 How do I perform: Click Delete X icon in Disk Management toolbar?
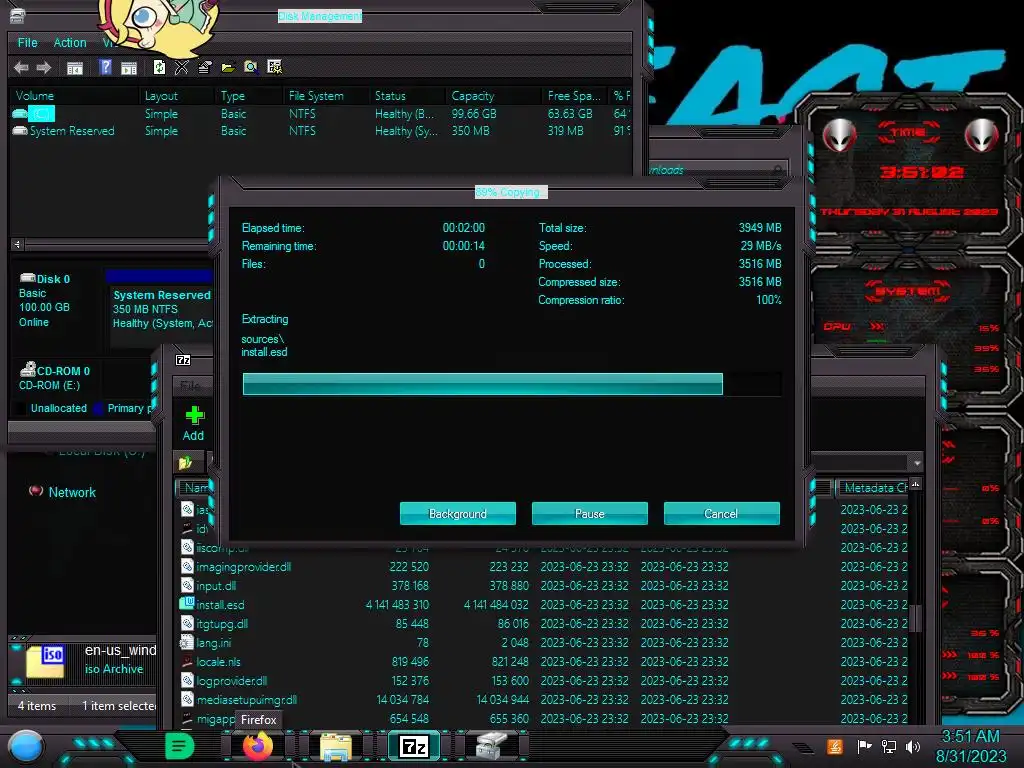coord(182,67)
